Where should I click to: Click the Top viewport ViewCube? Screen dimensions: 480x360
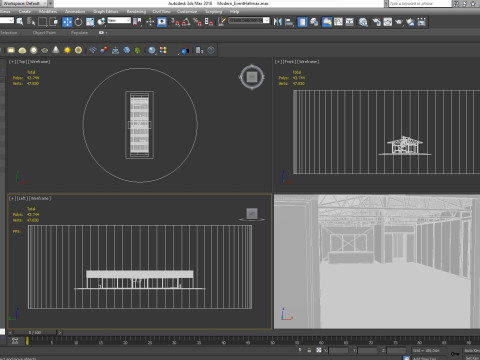point(252,77)
